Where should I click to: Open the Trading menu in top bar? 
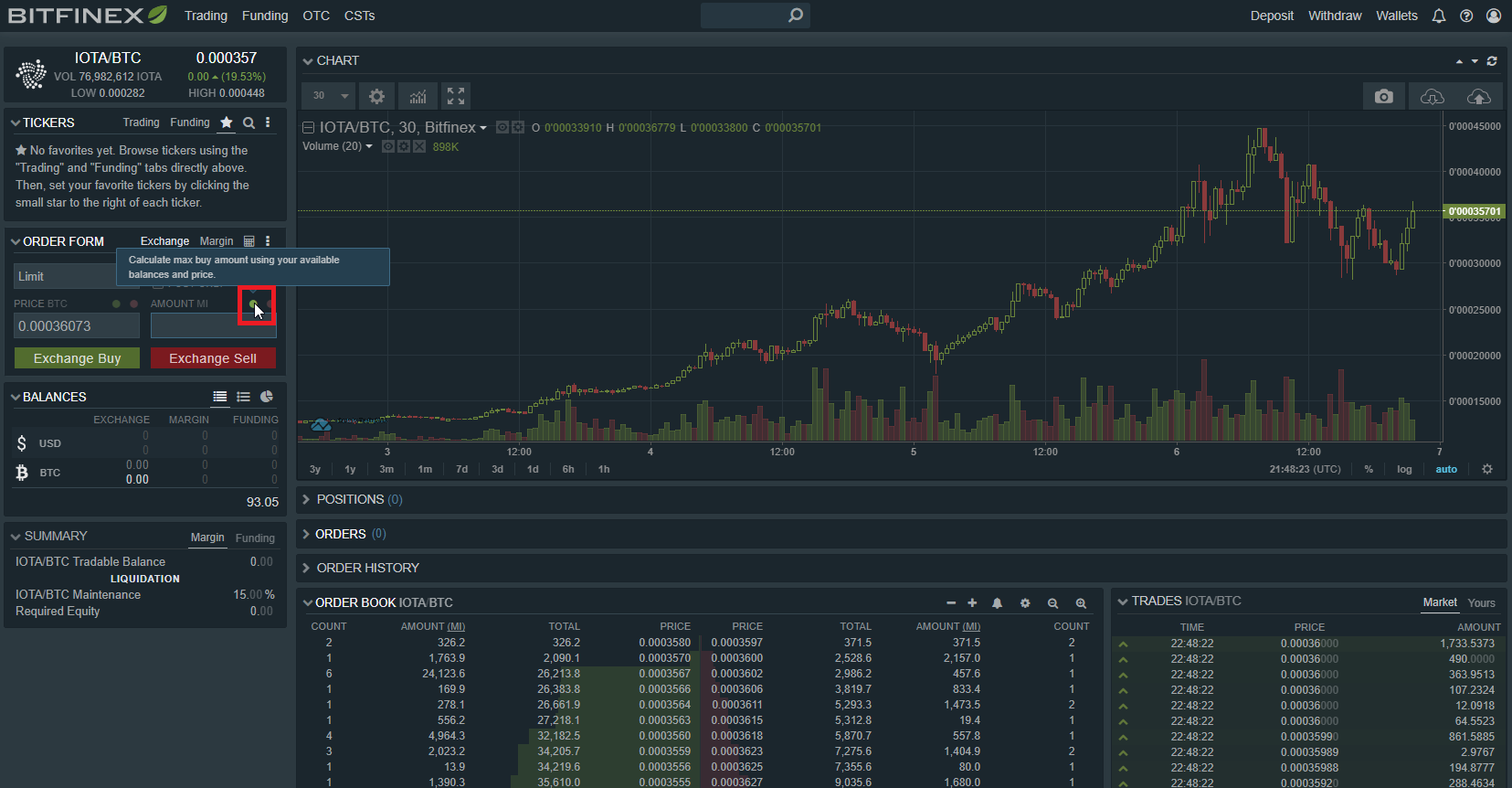click(206, 16)
